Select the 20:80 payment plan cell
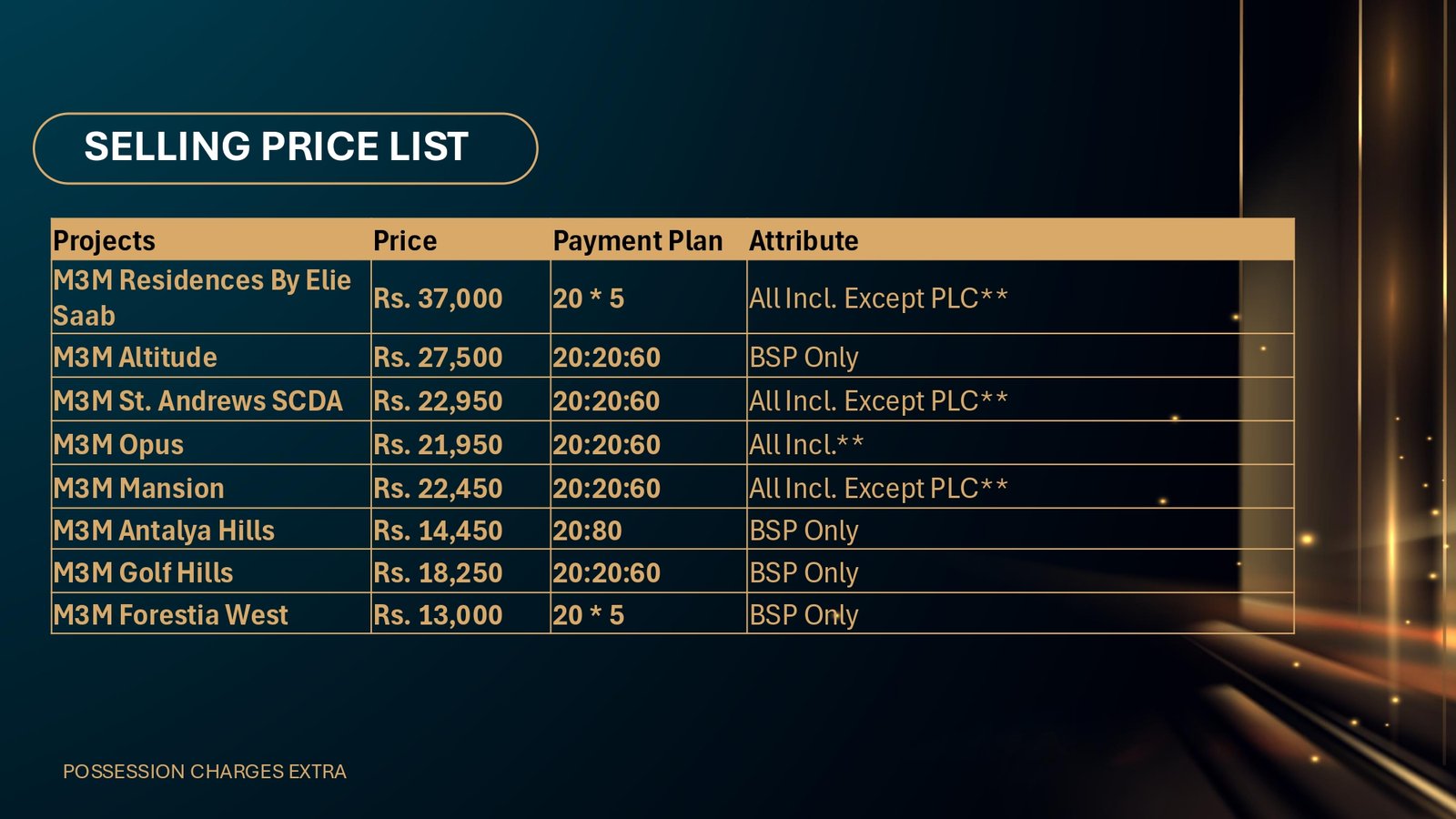 [588, 531]
